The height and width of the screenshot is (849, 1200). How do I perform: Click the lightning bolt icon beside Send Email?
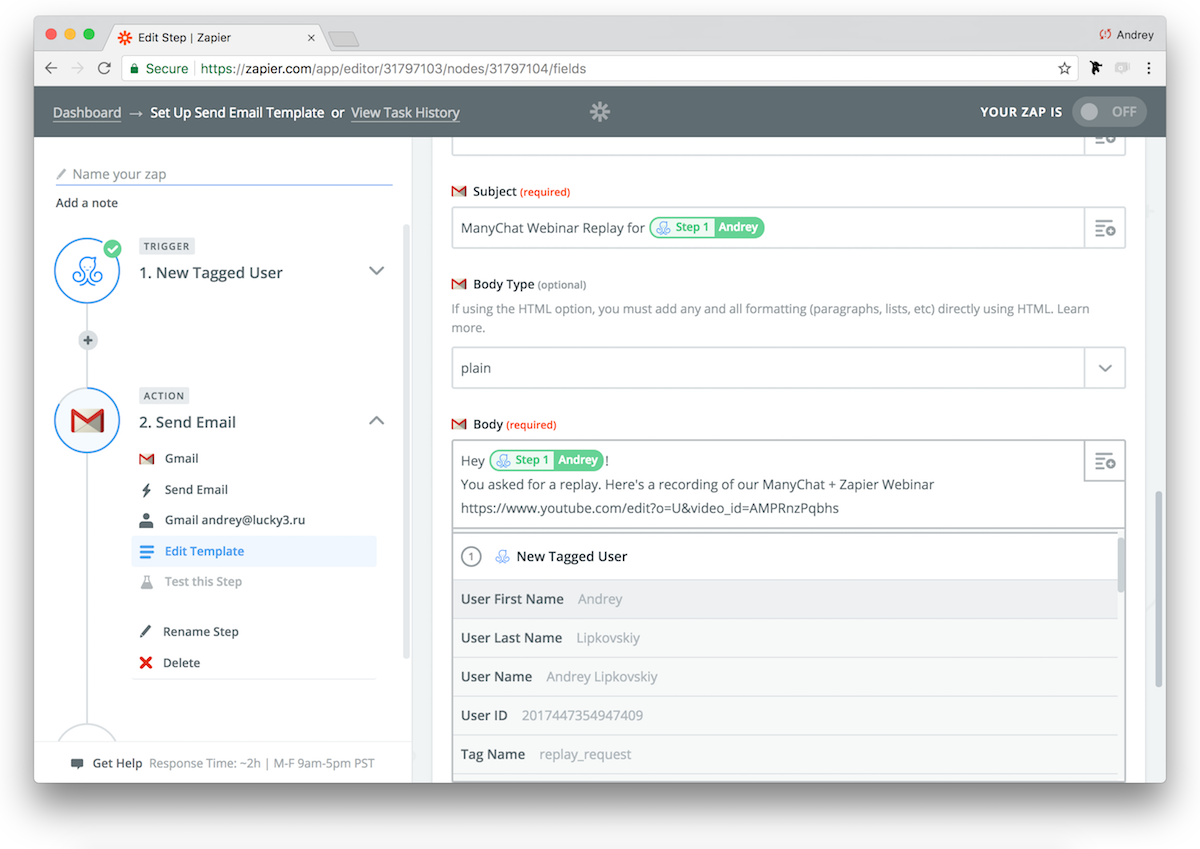[x=146, y=490]
